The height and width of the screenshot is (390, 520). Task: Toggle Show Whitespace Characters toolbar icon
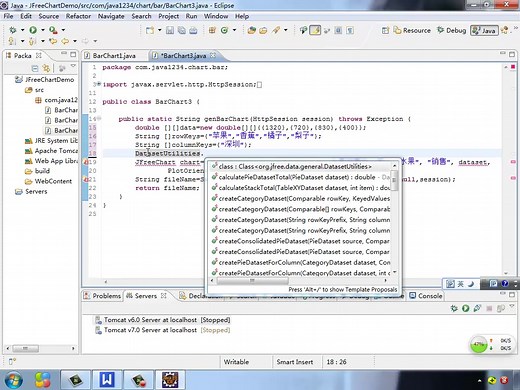click(x=350, y=30)
